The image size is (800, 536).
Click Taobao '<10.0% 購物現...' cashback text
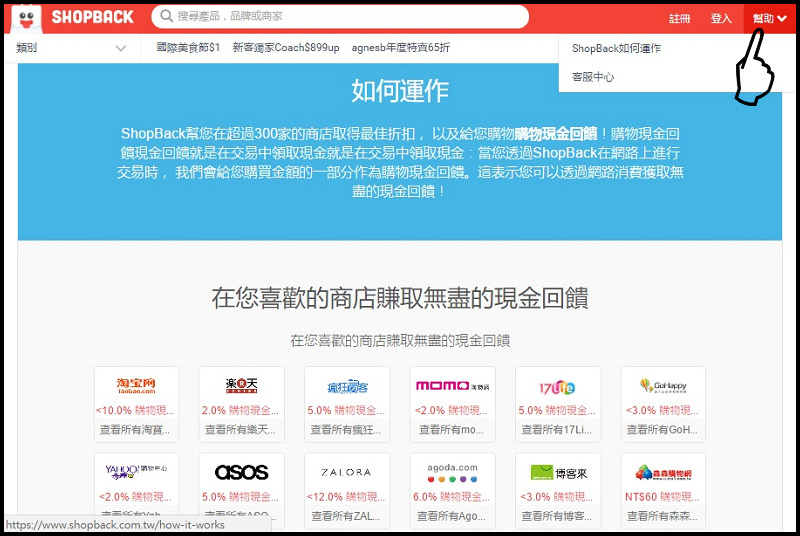click(x=135, y=410)
